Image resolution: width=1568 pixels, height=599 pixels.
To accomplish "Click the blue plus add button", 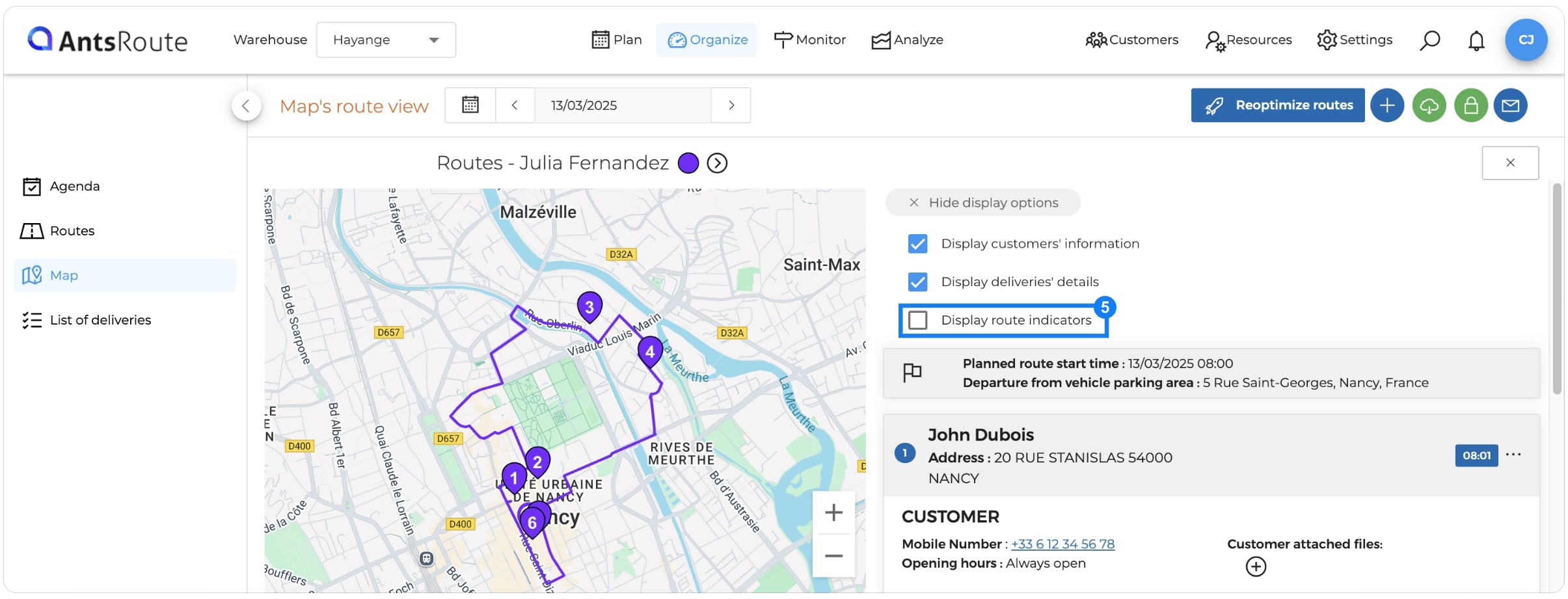I will click(x=1387, y=105).
